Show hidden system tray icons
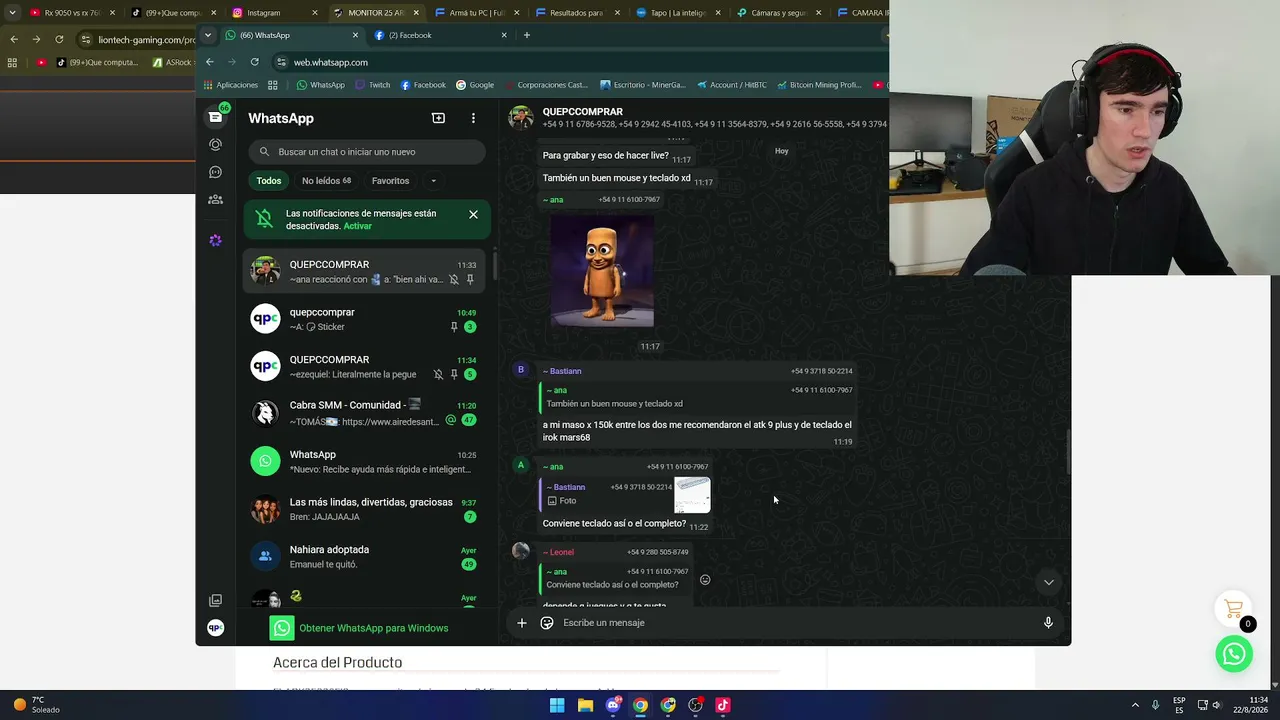 (x=1135, y=705)
